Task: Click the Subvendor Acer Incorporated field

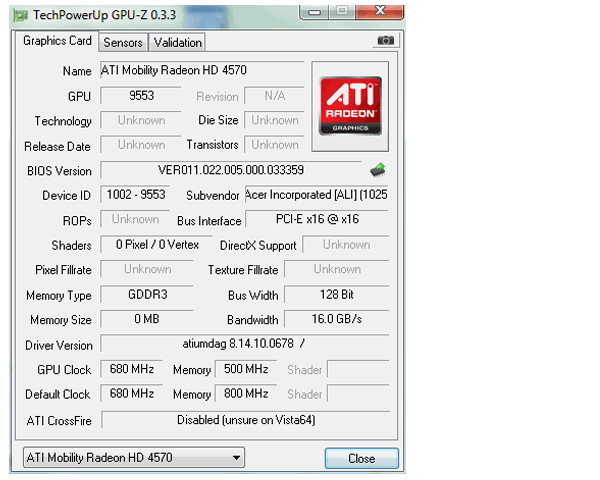Action: tap(316, 195)
